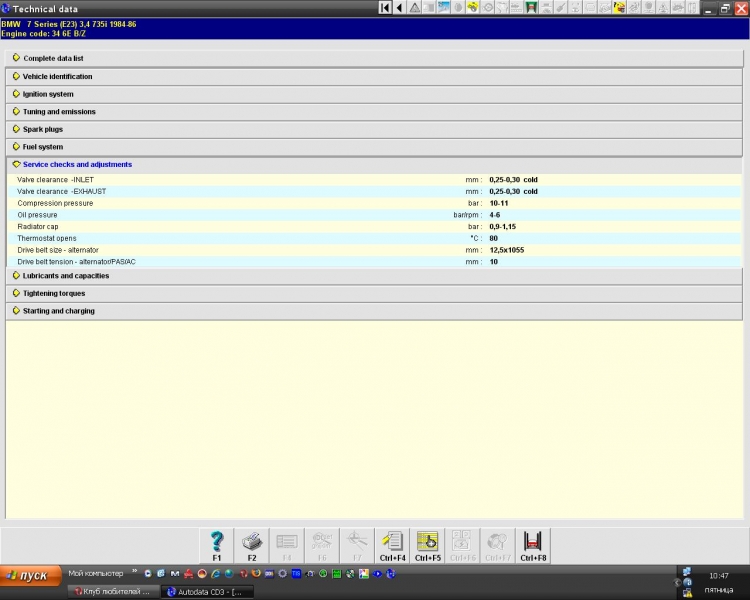The width and height of the screenshot is (750, 600).
Task: Switch to the Клуб любителей taskbar window
Action: (112, 592)
